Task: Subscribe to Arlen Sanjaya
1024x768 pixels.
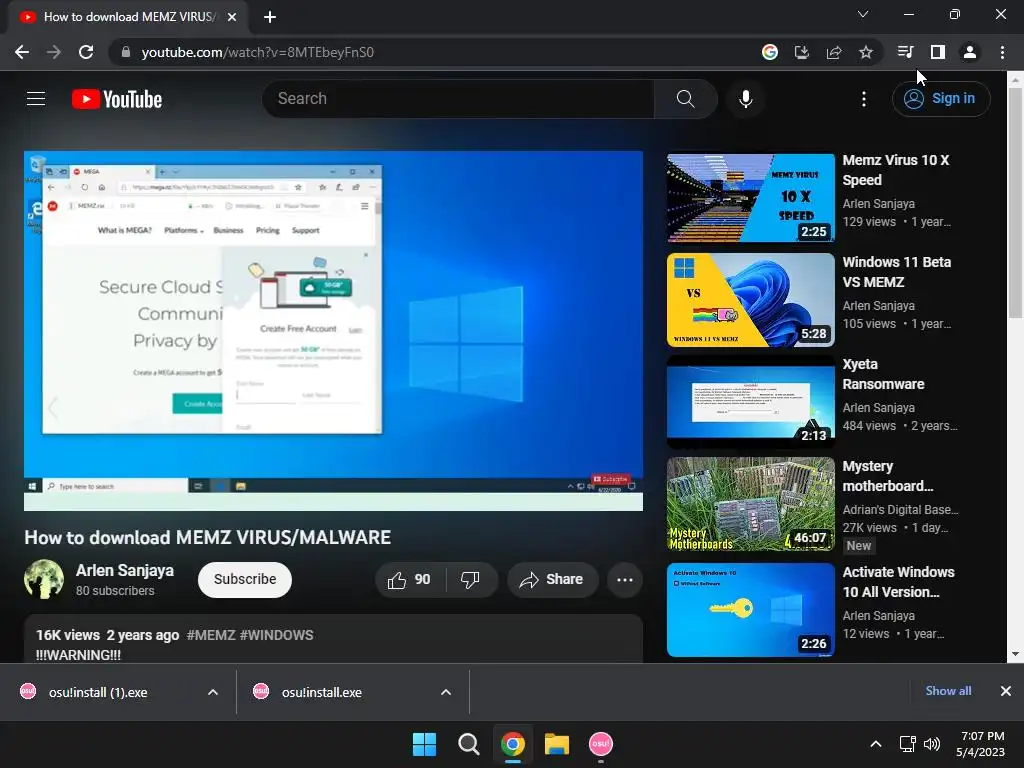Action: (245, 579)
